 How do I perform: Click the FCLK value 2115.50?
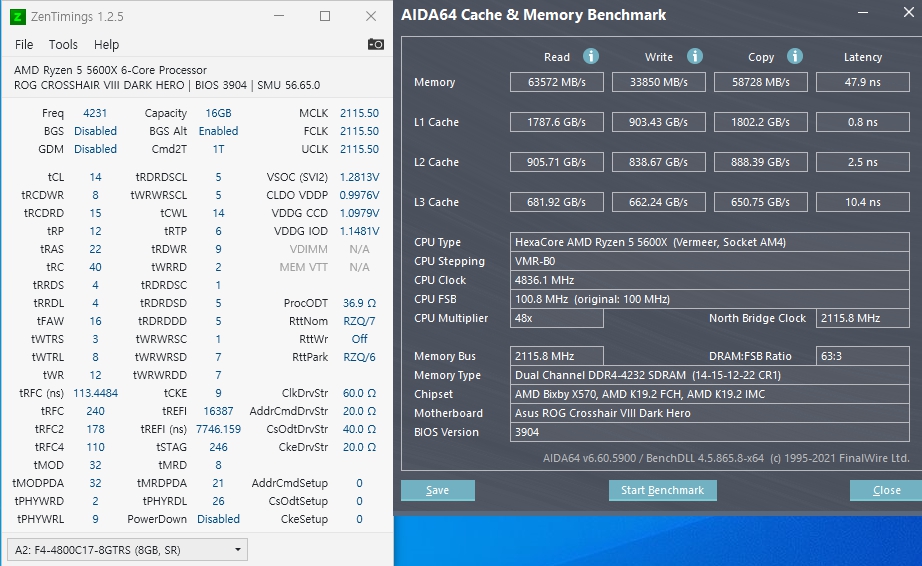click(359, 131)
